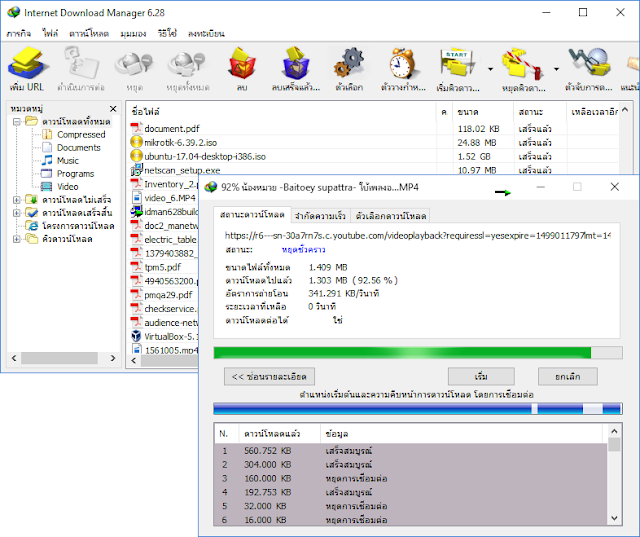Image resolution: width=640 pixels, height=537 pixels.
Task: Click the Hide details button
Action: pos(269,376)
